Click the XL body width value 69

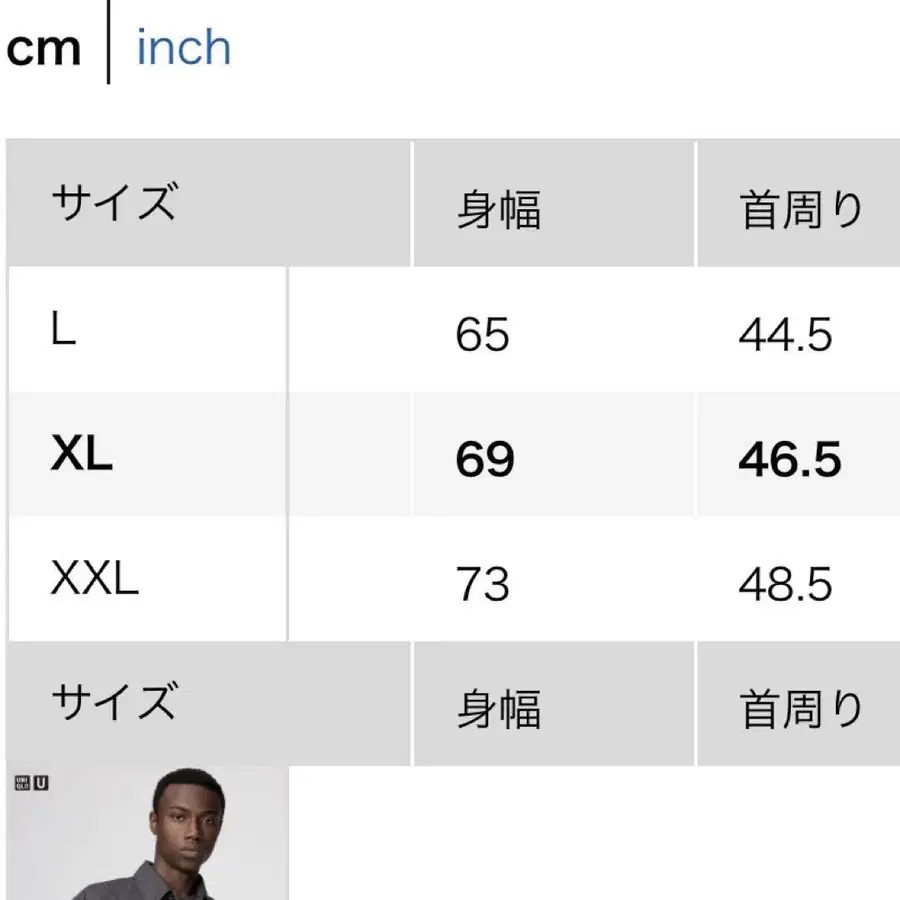coord(484,460)
